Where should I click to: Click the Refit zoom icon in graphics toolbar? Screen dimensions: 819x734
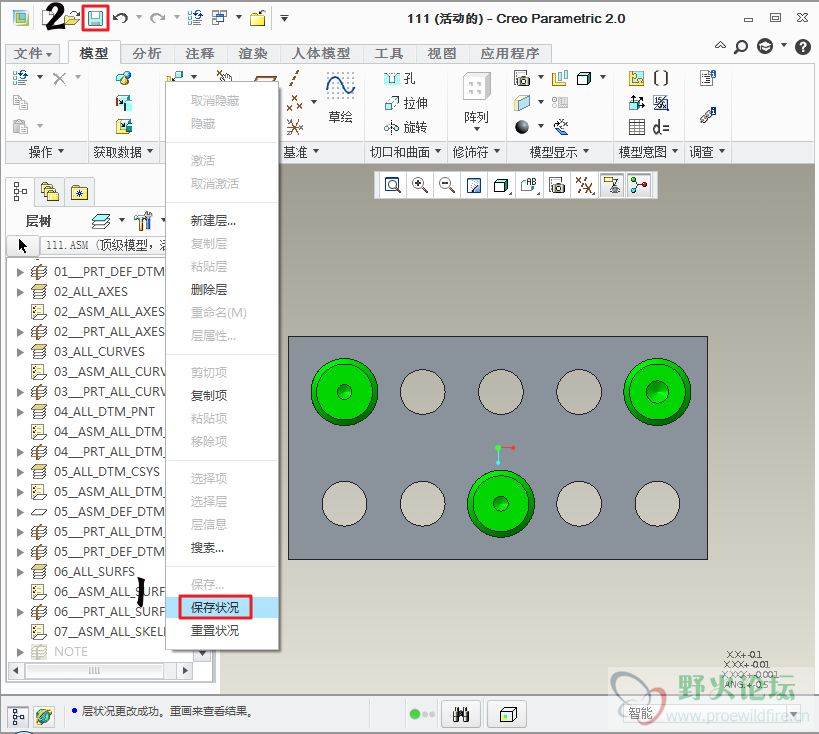[x=392, y=185]
